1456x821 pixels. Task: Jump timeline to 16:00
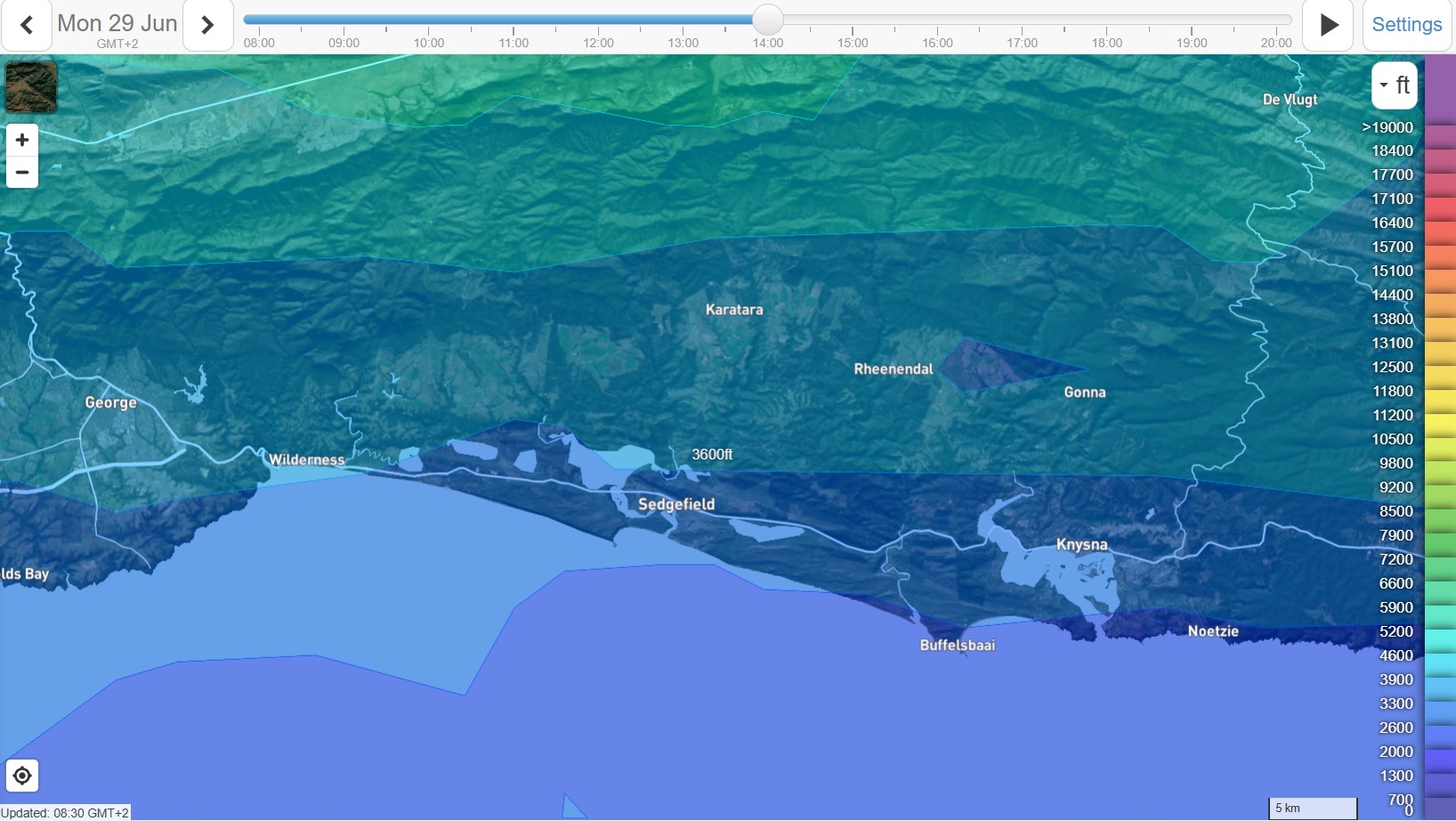click(937, 43)
